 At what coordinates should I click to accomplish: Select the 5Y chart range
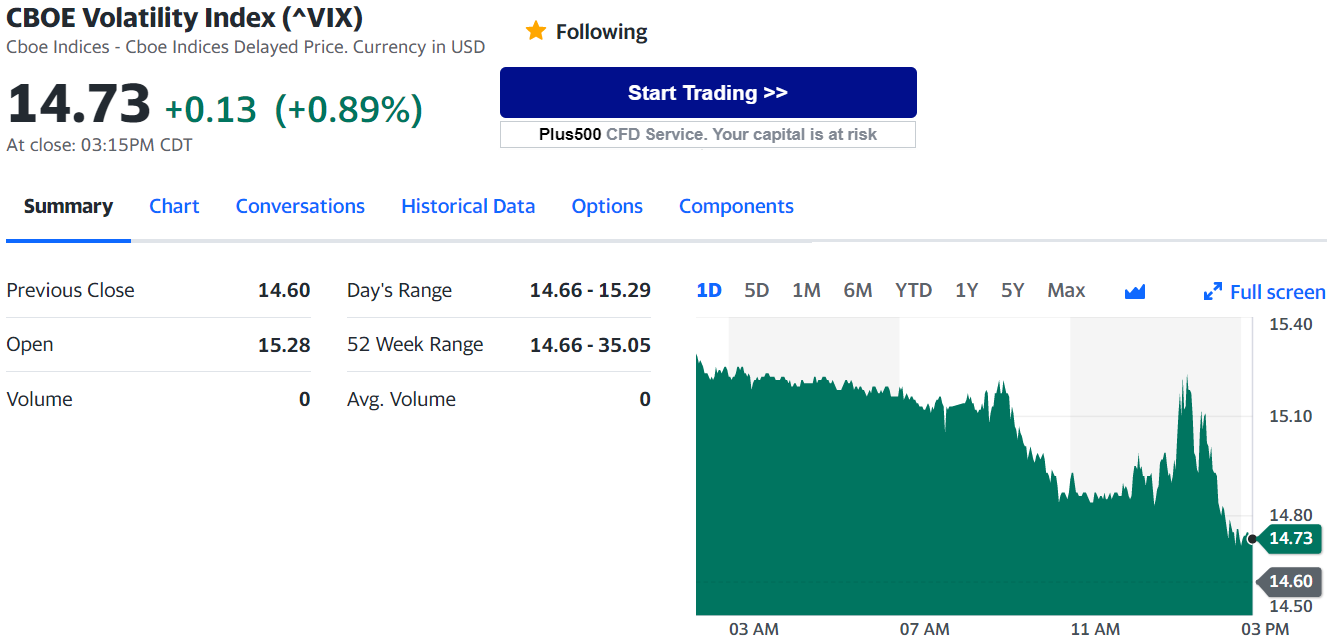(1013, 290)
